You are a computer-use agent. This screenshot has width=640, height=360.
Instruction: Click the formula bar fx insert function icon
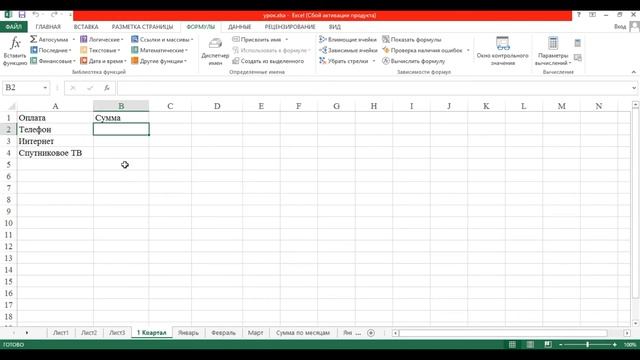coord(107,88)
